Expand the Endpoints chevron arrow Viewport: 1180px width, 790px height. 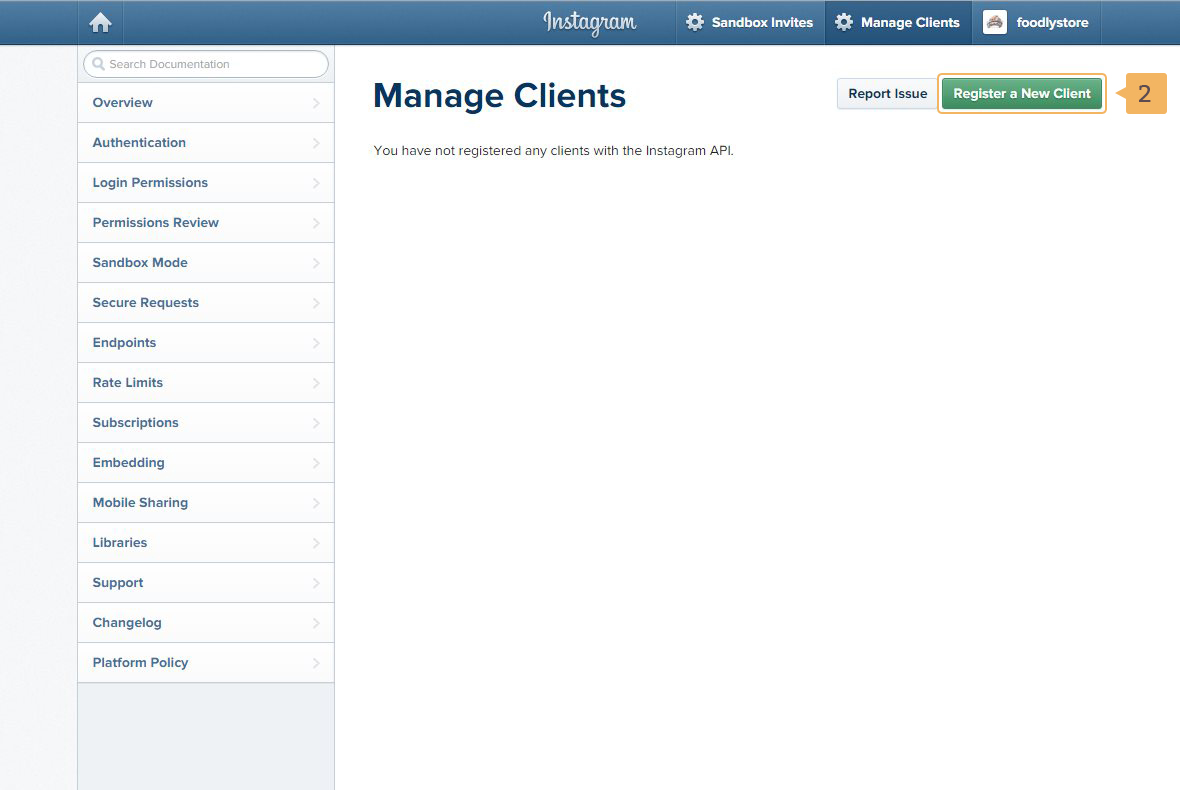point(316,343)
